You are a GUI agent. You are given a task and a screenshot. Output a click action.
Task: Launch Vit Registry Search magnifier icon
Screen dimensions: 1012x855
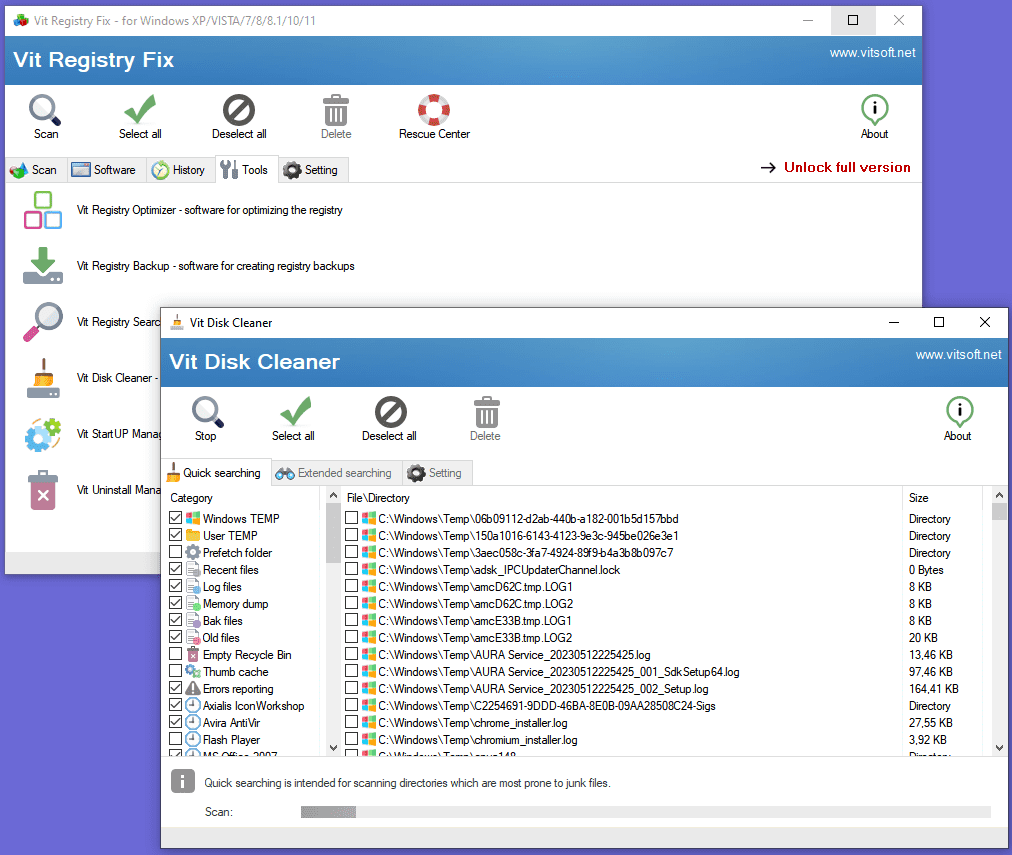pos(43,321)
